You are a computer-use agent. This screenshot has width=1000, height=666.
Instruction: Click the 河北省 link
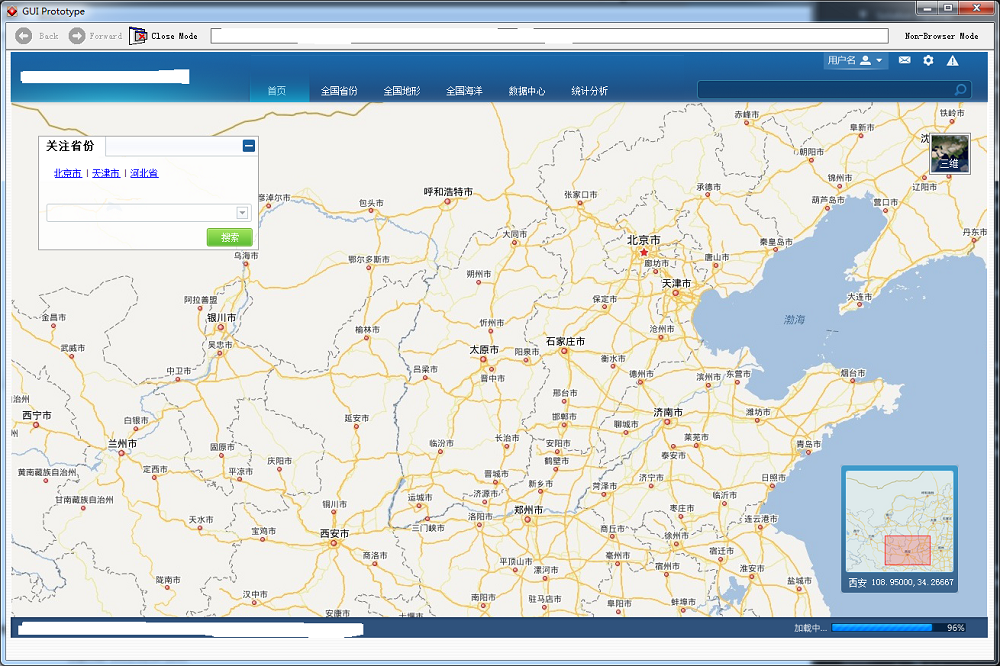click(144, 173)
